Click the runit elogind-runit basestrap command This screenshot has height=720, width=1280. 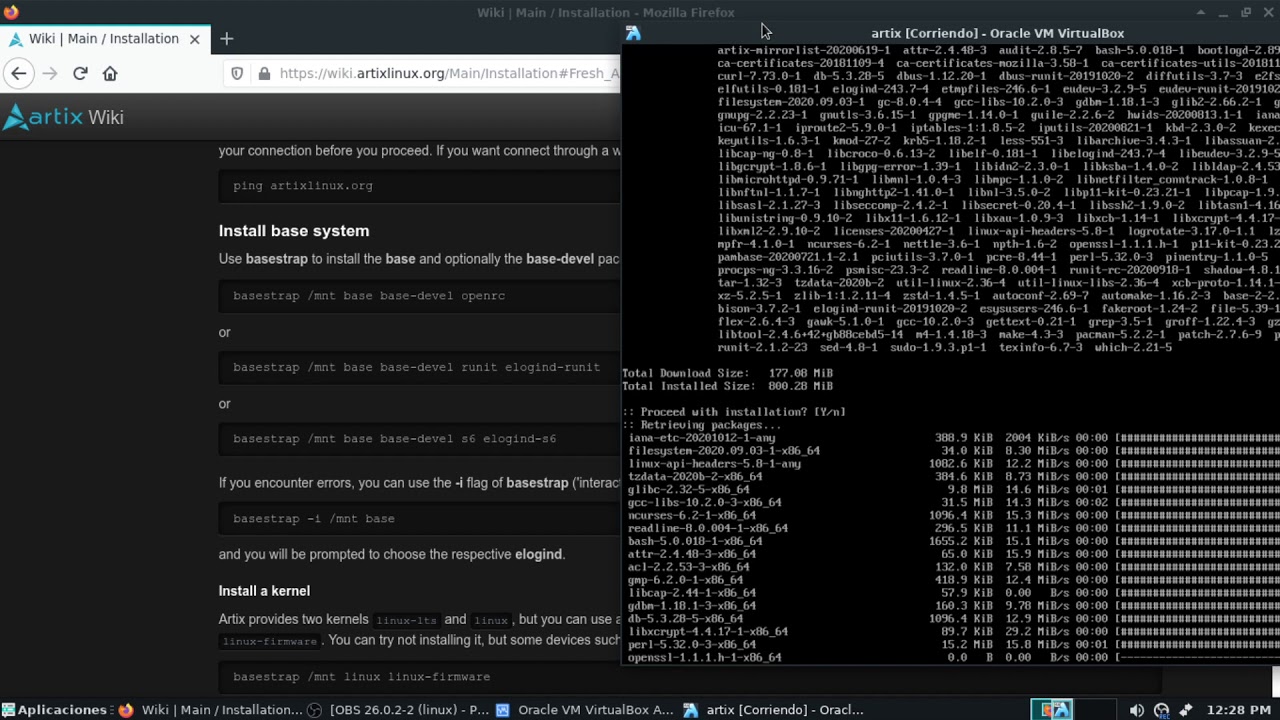click(x=416, y=367)
